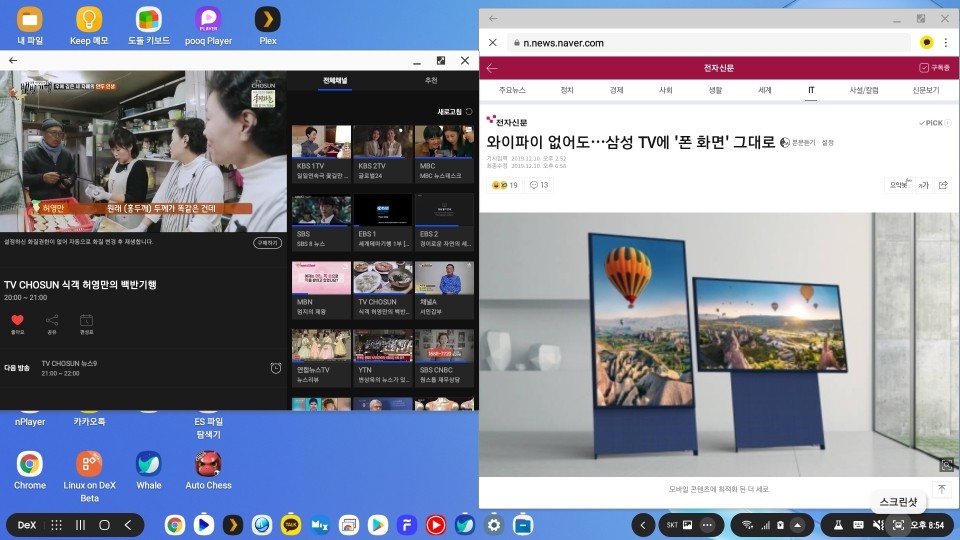The image size is (960, 540).
Task: Click the share icon under the program title
Action: coord(52,320)
